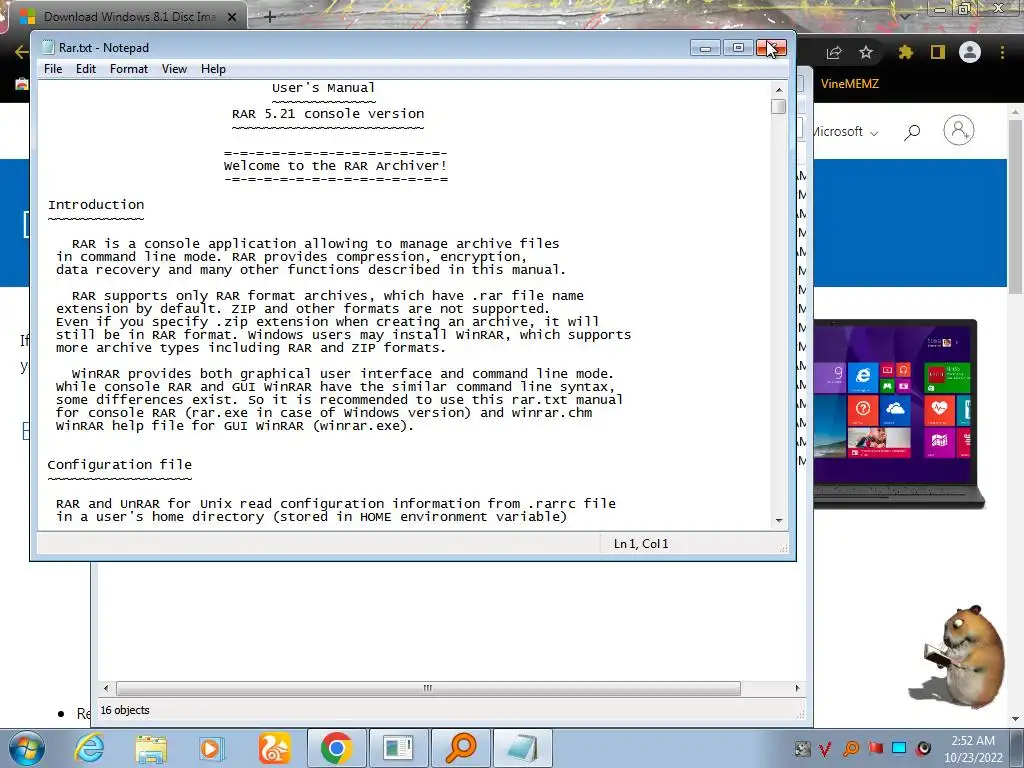Click the blue monitor network tray icon
Image resolution: width=1024 pixels, height=768 pixels.
coord(899,748)
